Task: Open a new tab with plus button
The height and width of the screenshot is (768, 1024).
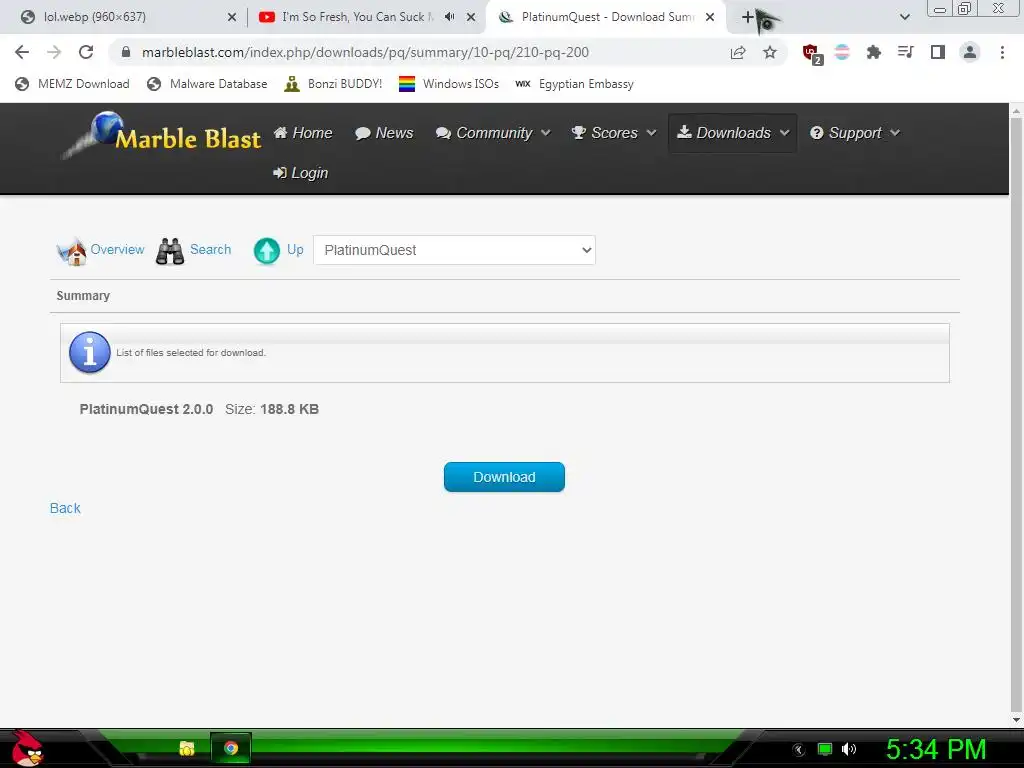Action: (x=748, y=17)
